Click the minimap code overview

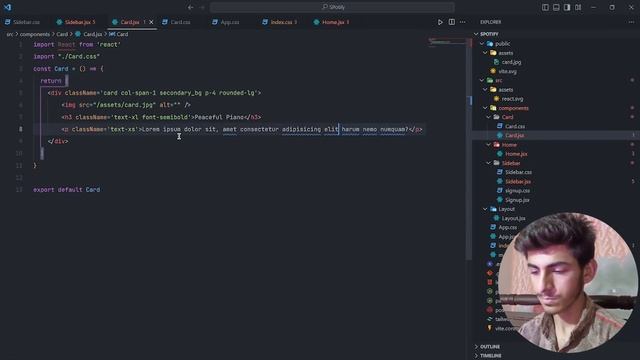(x=447, y=42)
